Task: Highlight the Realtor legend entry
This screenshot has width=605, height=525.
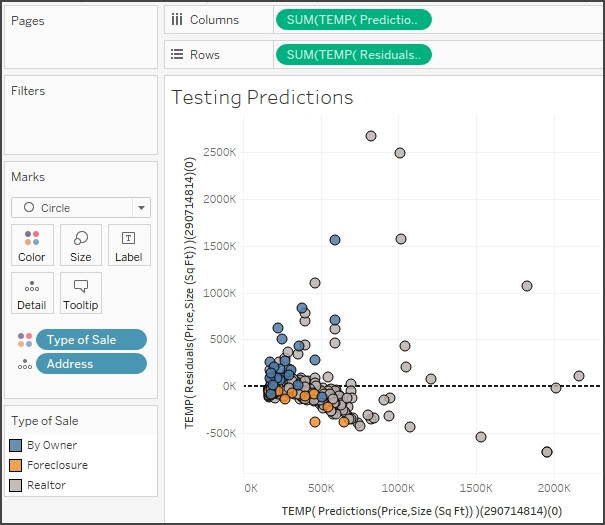Action: [x=46, y=485]
